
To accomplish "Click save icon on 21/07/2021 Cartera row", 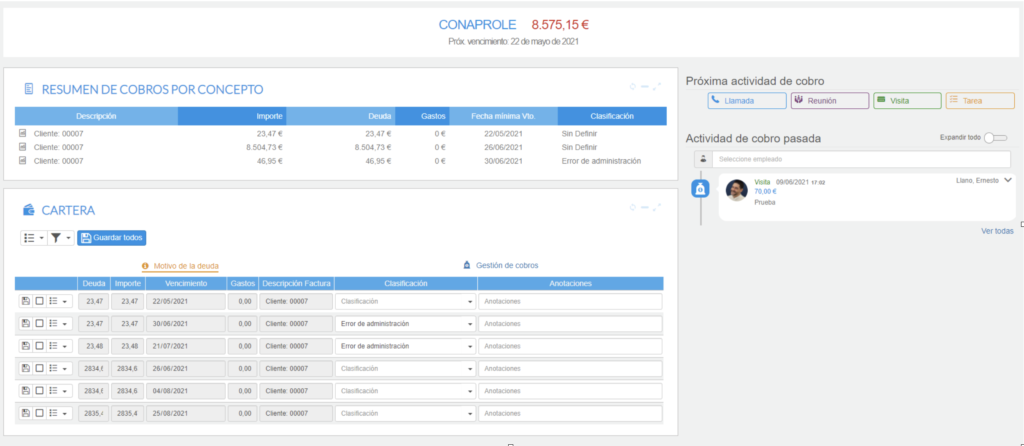I will (x=25, y=345).
